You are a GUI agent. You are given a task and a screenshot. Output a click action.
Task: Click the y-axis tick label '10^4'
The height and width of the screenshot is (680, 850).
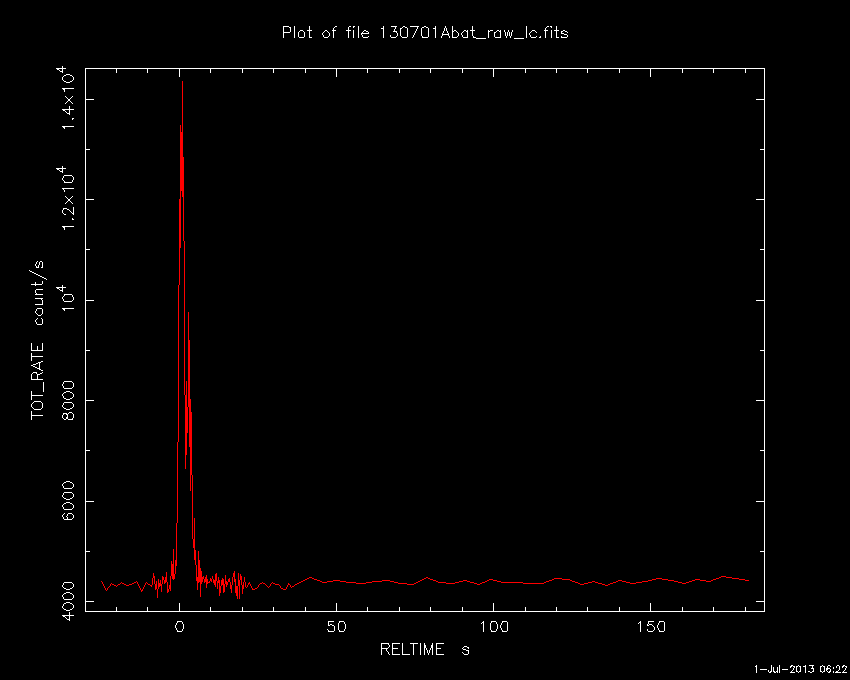click(66, 298)
